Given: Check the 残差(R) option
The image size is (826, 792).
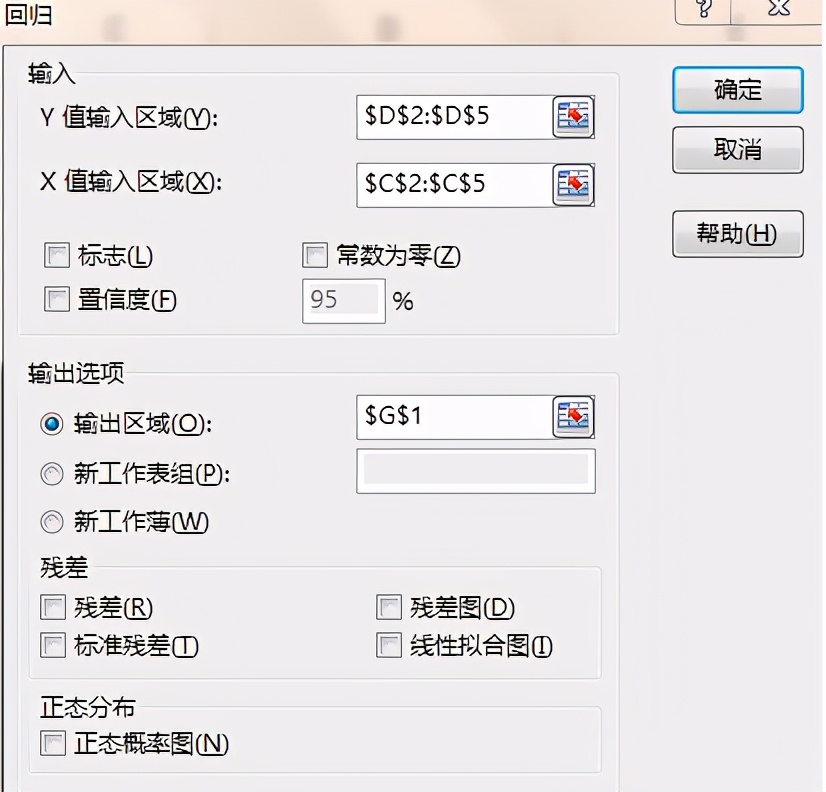Looking at the screenshot, I should pyautogui.click(x=52, y=608).
